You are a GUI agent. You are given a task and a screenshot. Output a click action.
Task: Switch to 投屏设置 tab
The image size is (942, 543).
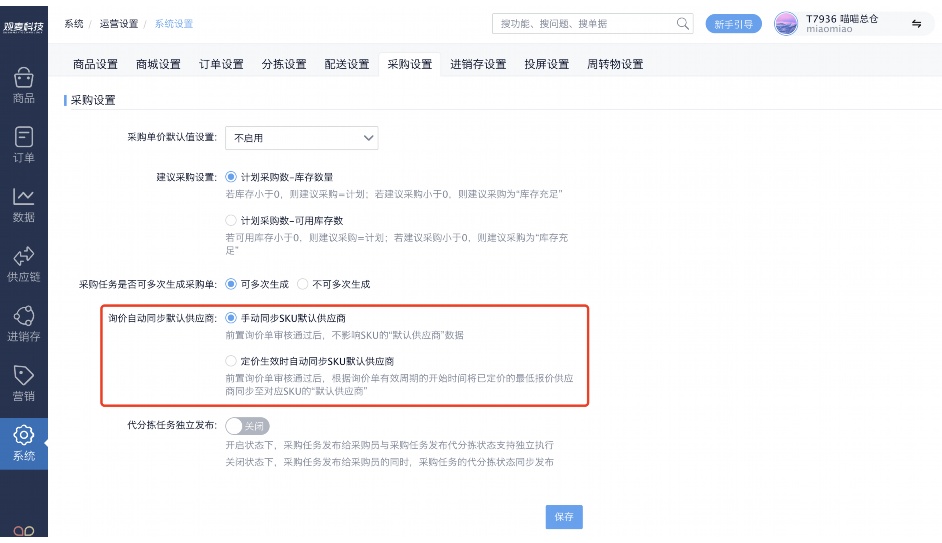point(547,64)
